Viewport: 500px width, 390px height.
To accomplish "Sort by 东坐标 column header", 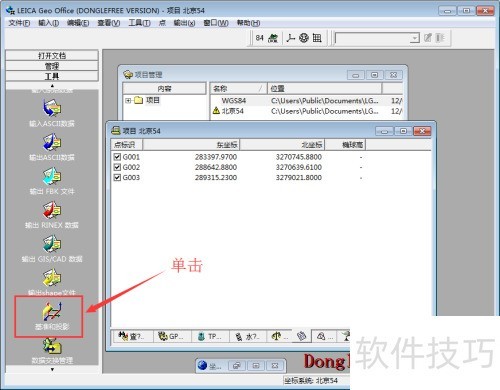I will 191,145.
